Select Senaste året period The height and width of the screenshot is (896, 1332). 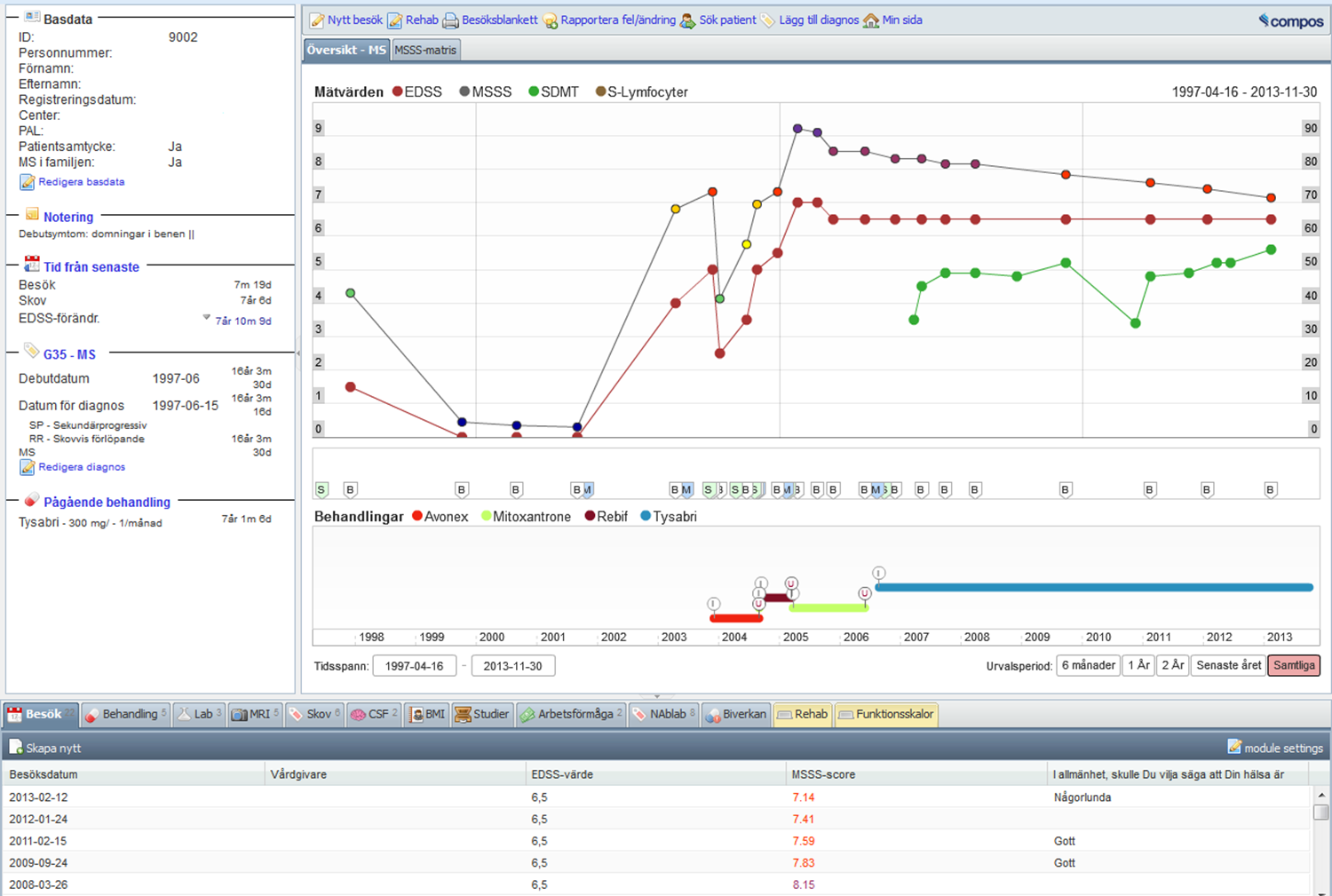coord(1228,665)
